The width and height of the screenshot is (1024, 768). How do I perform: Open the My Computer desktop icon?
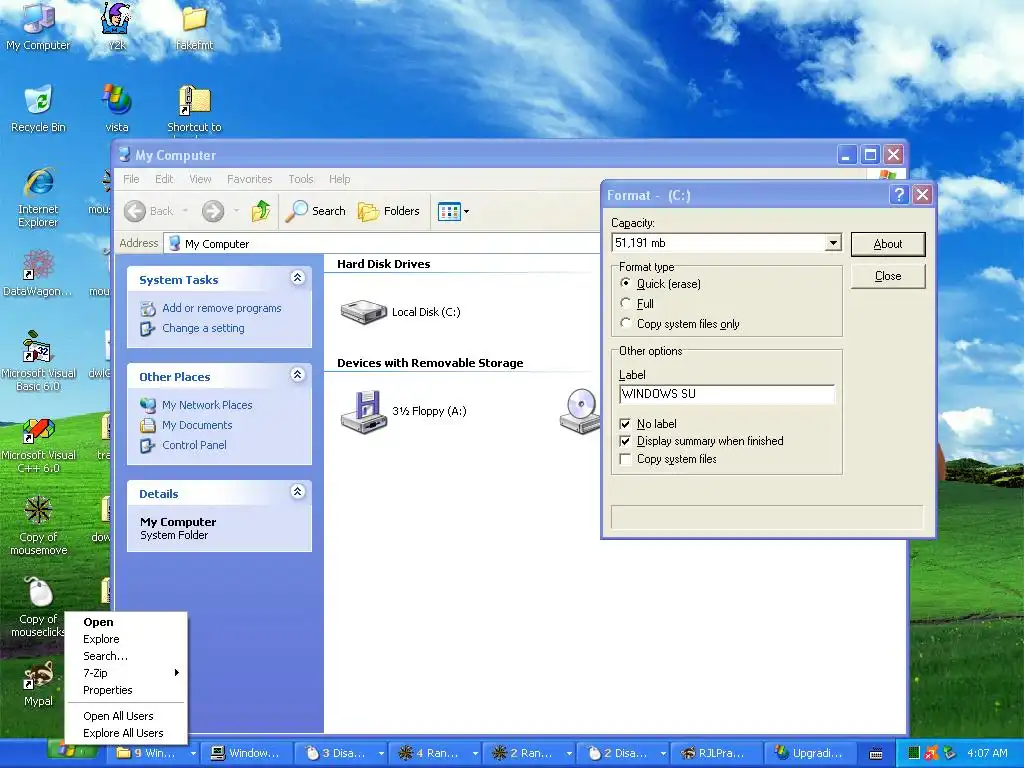(x=38, y=26)
